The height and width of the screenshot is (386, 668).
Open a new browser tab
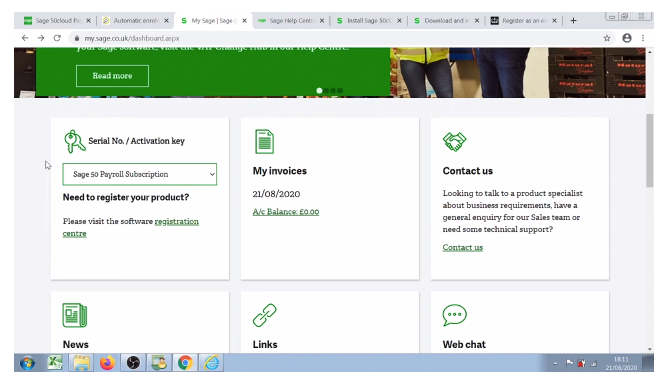[x=573, y=20]
